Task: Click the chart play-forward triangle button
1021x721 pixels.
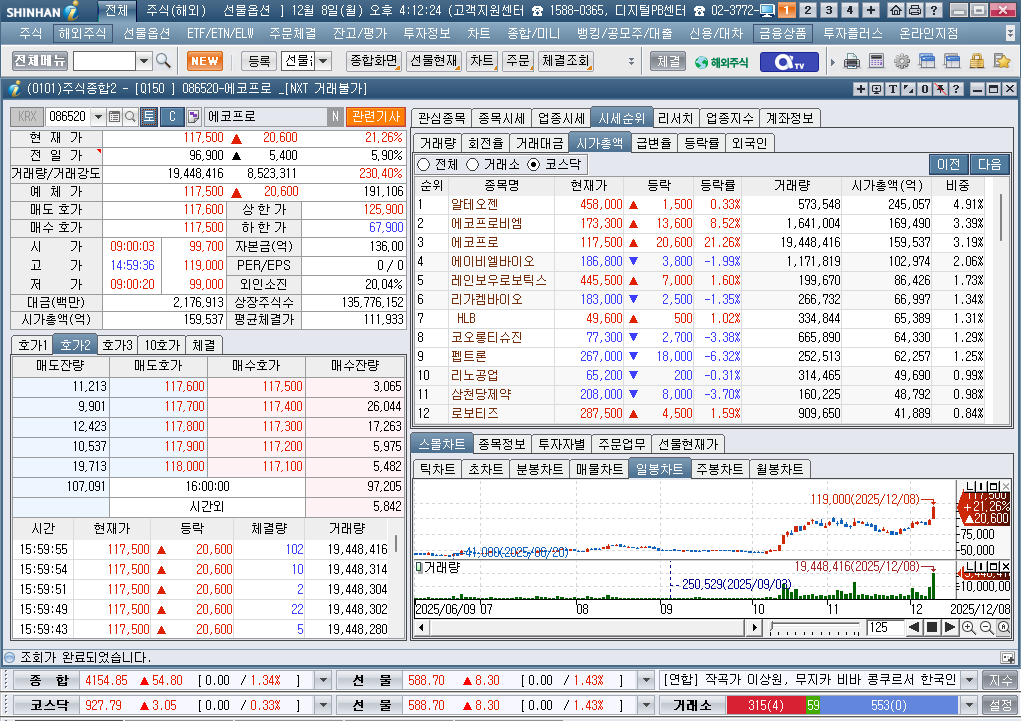Action: coord(949,628)
